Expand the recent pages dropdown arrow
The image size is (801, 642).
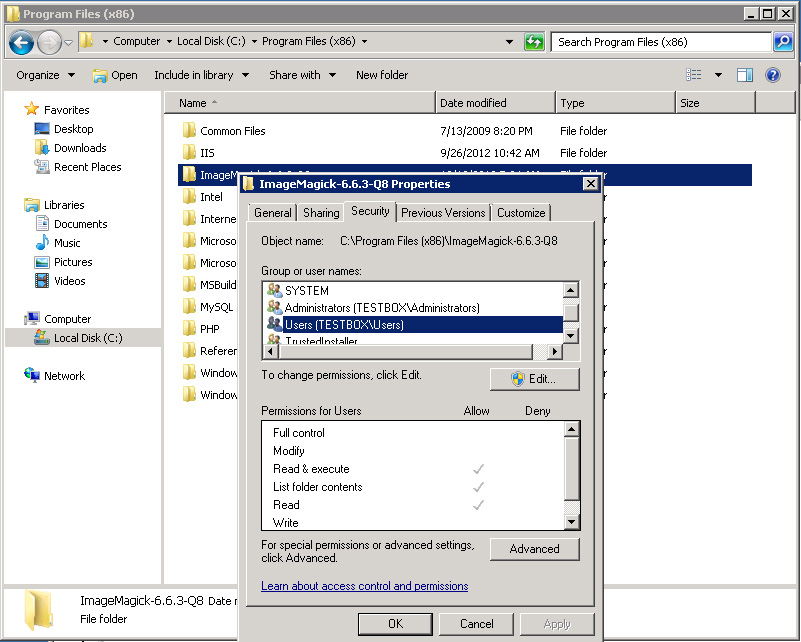tap(68, 42)
